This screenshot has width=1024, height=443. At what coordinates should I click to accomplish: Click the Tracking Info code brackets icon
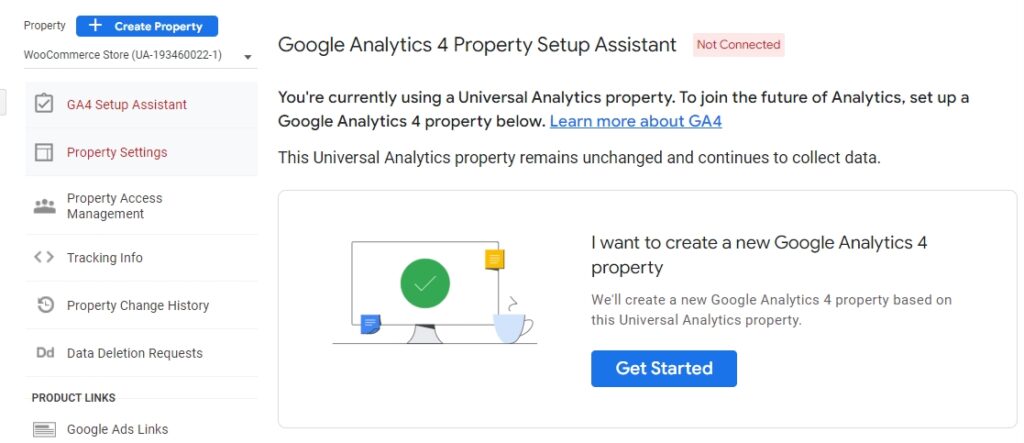pyautogui.click(x=44, y=257)
